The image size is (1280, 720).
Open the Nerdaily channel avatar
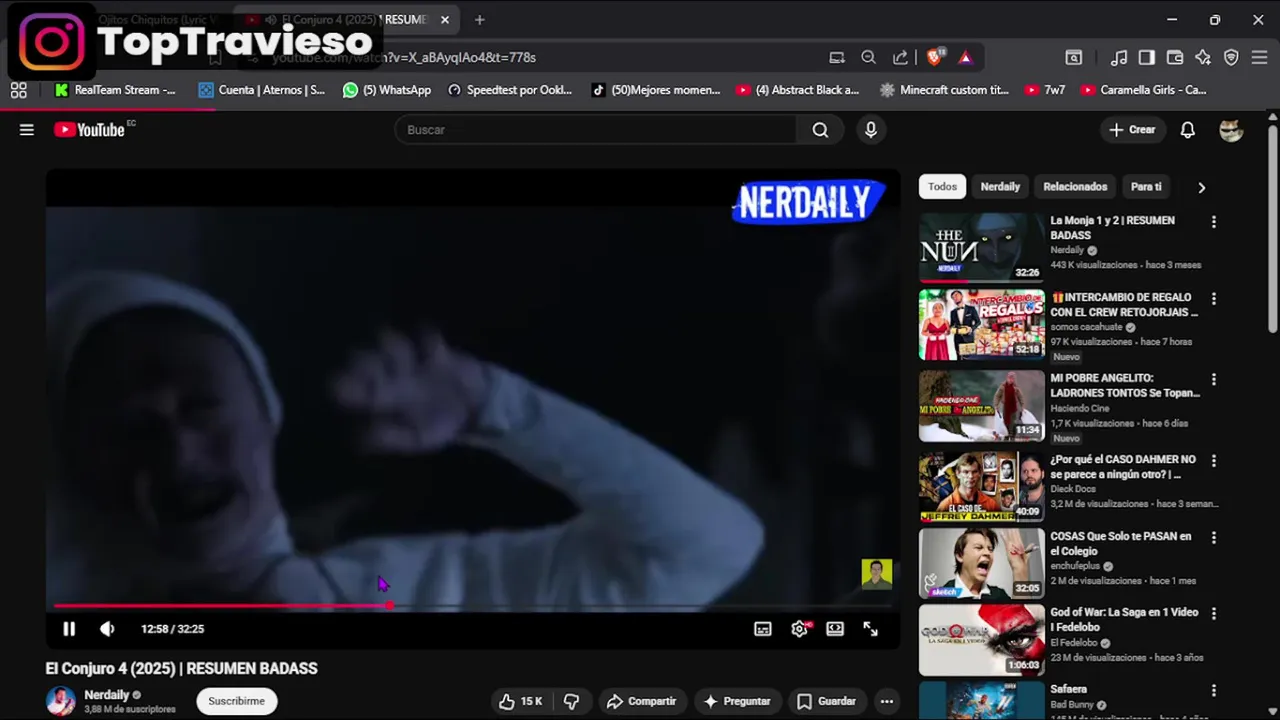coord(61,701)
